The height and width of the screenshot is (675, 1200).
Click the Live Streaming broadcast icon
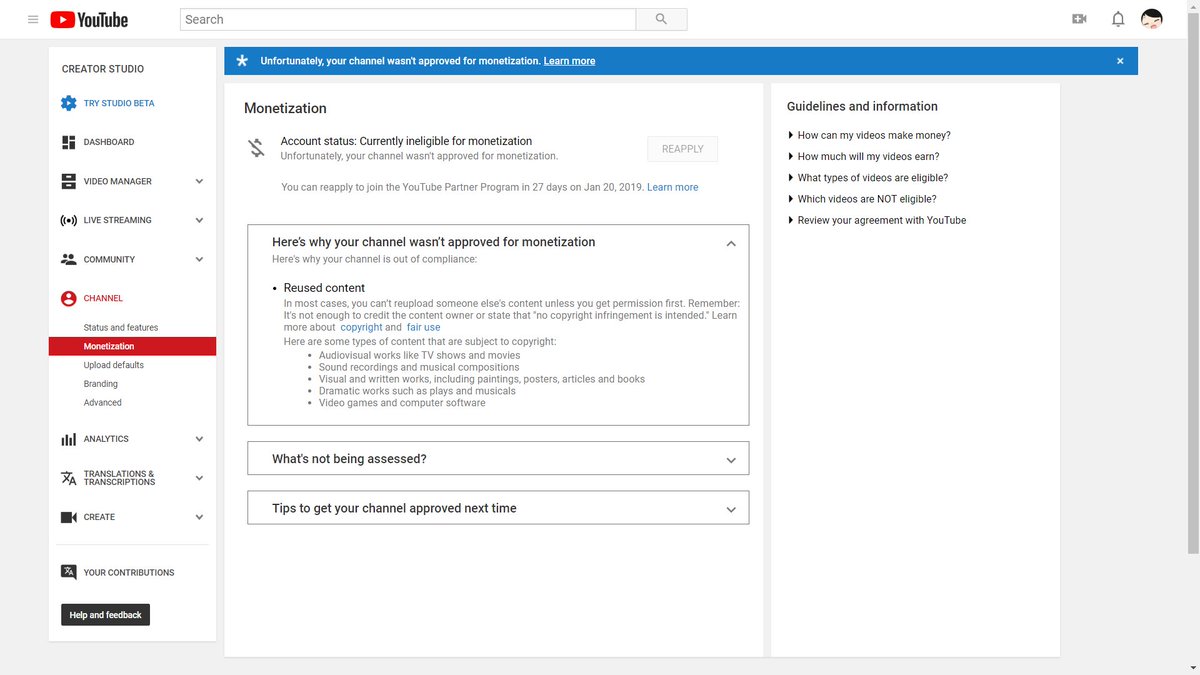pyautogui.click(x=68, y=220)
